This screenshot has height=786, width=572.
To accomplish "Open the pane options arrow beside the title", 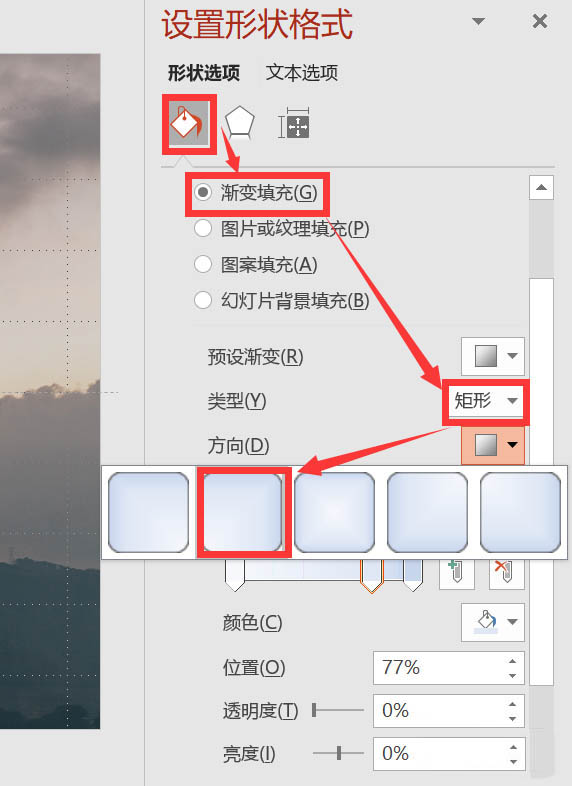I will [479, 21].
